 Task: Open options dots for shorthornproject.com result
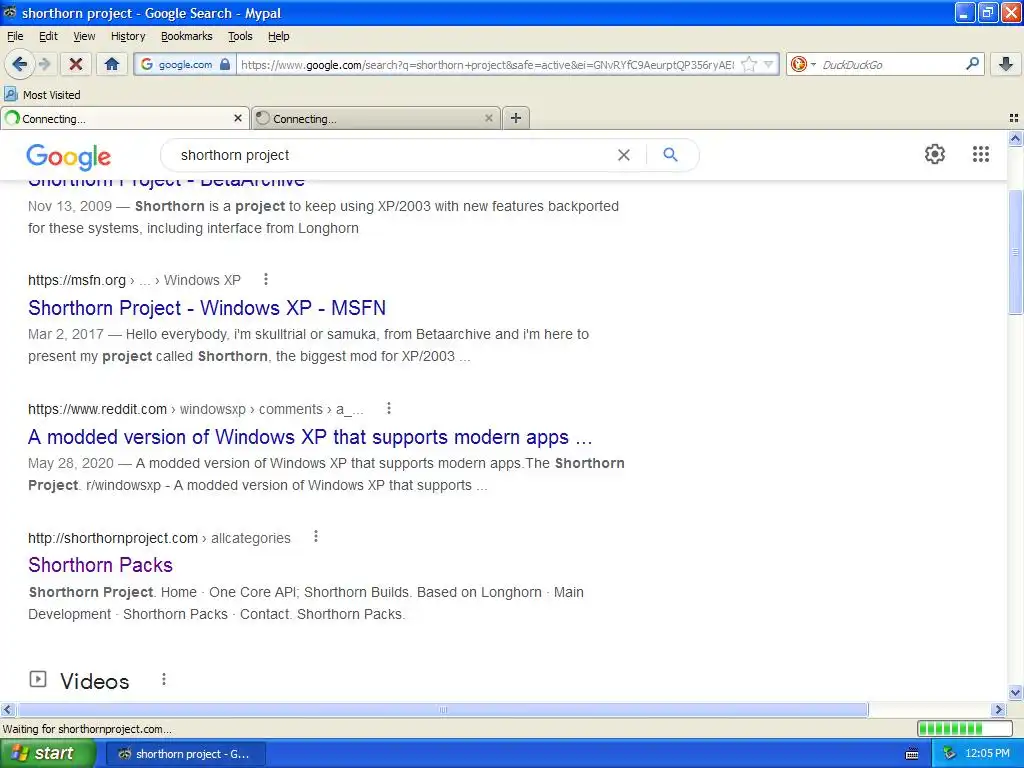(315, 537)
